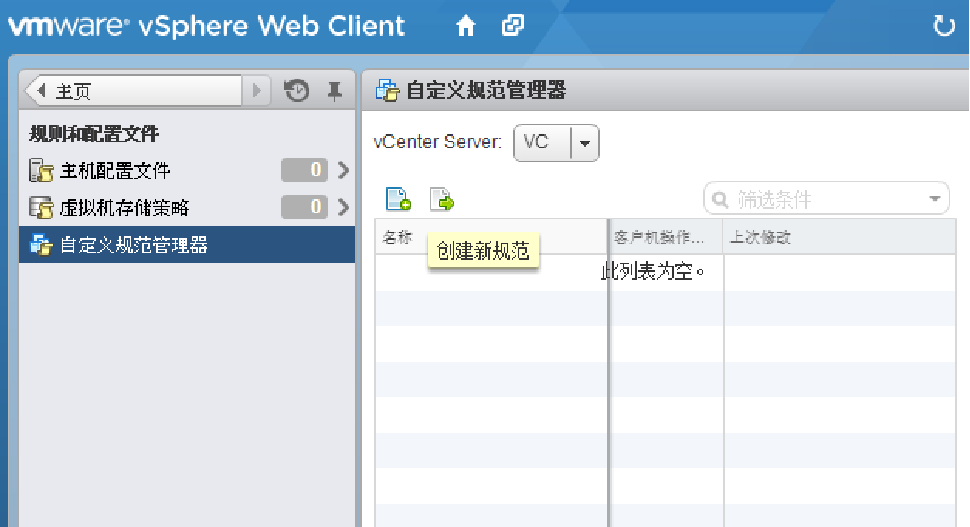Click the import specification icon
970x527 pixels.
(x=442, y=199)
